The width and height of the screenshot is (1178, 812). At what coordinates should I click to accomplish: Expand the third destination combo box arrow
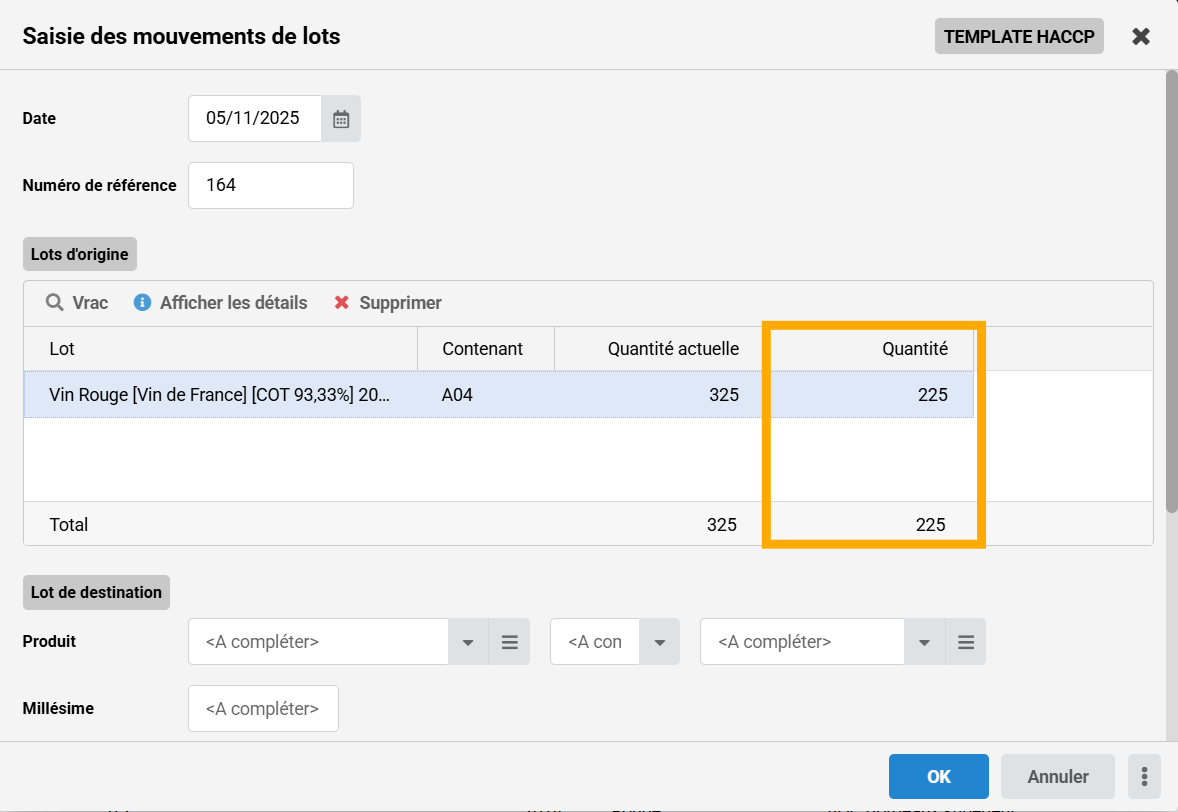point(925,642)
